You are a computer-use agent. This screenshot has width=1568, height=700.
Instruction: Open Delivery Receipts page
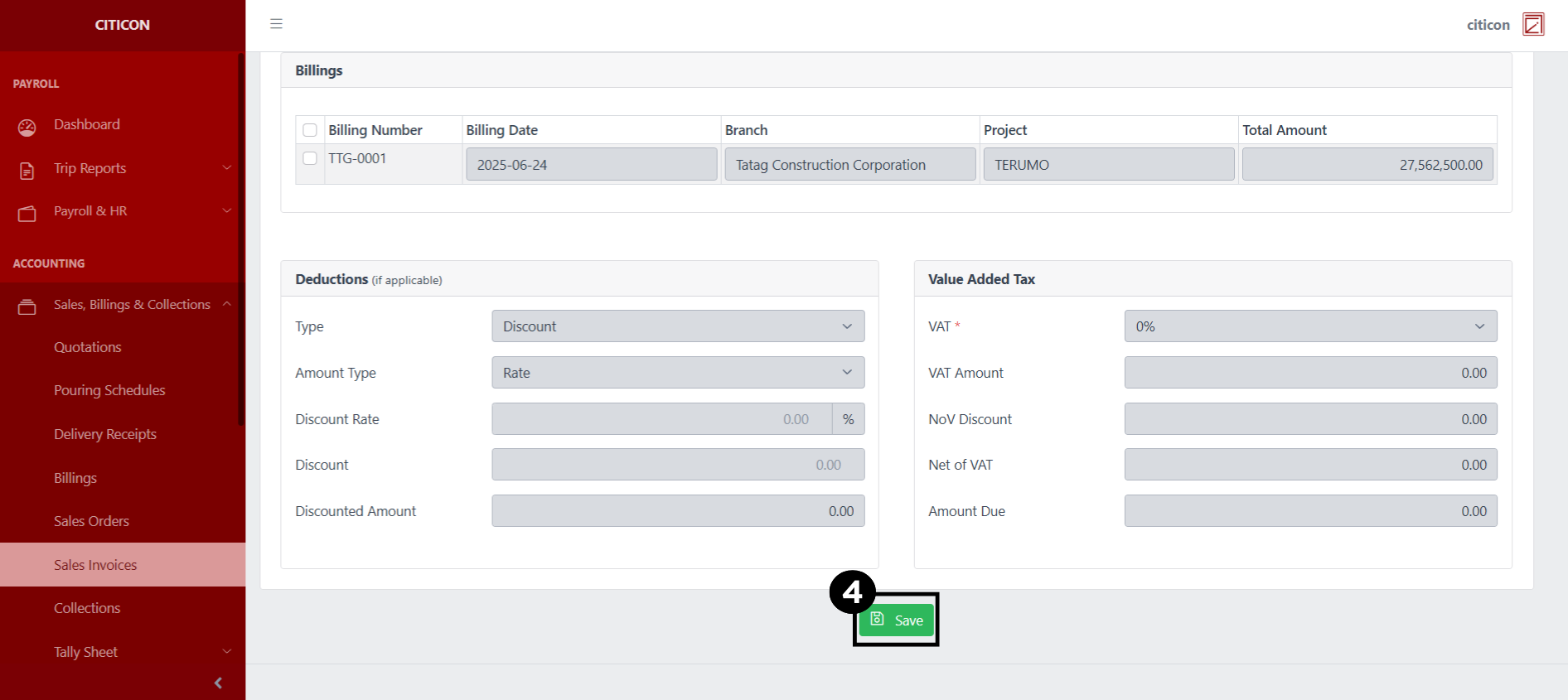(x=105, y=434)
